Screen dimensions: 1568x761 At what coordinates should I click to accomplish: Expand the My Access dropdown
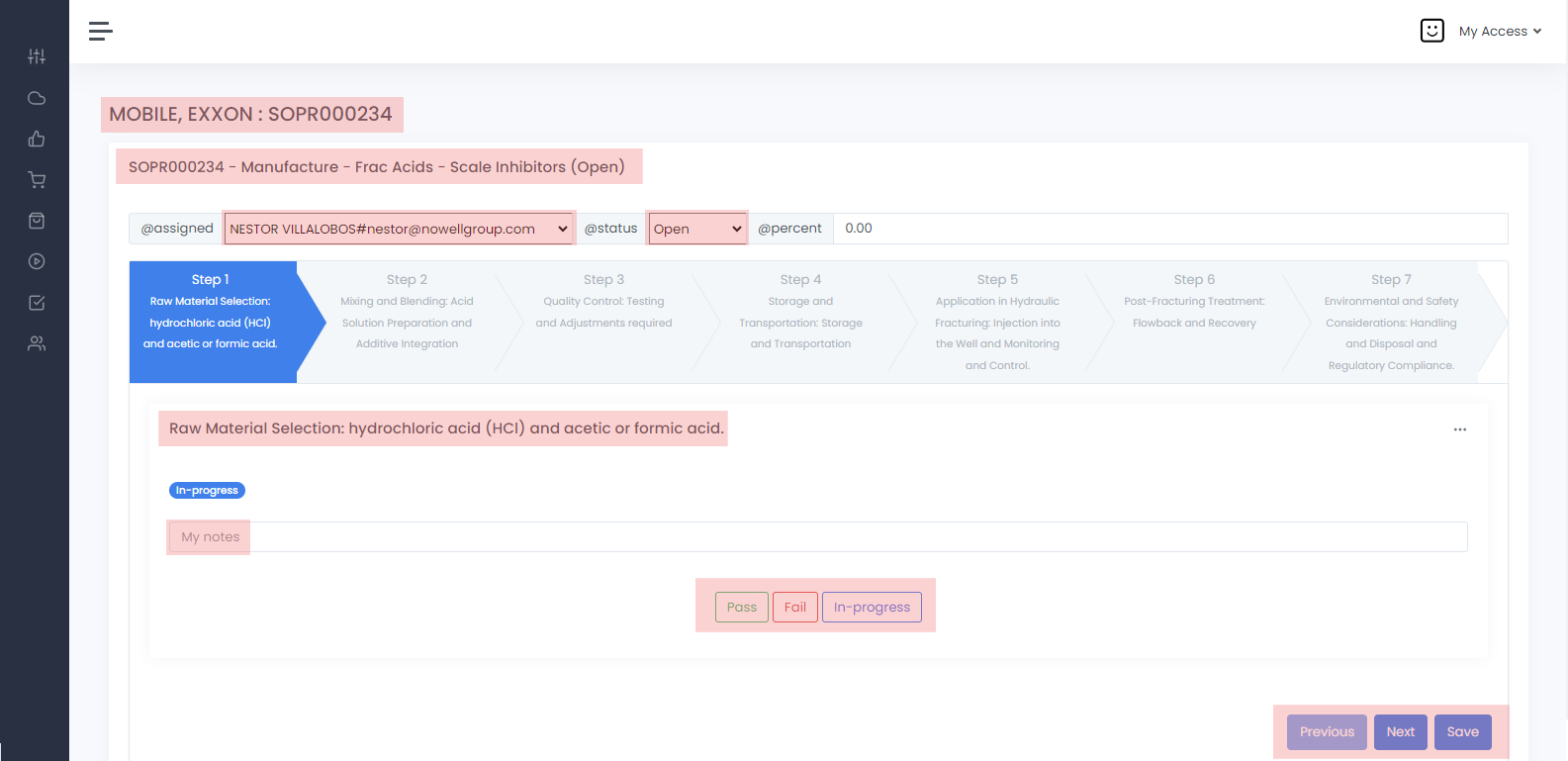pyautogui.click(x=1500, y=31)
